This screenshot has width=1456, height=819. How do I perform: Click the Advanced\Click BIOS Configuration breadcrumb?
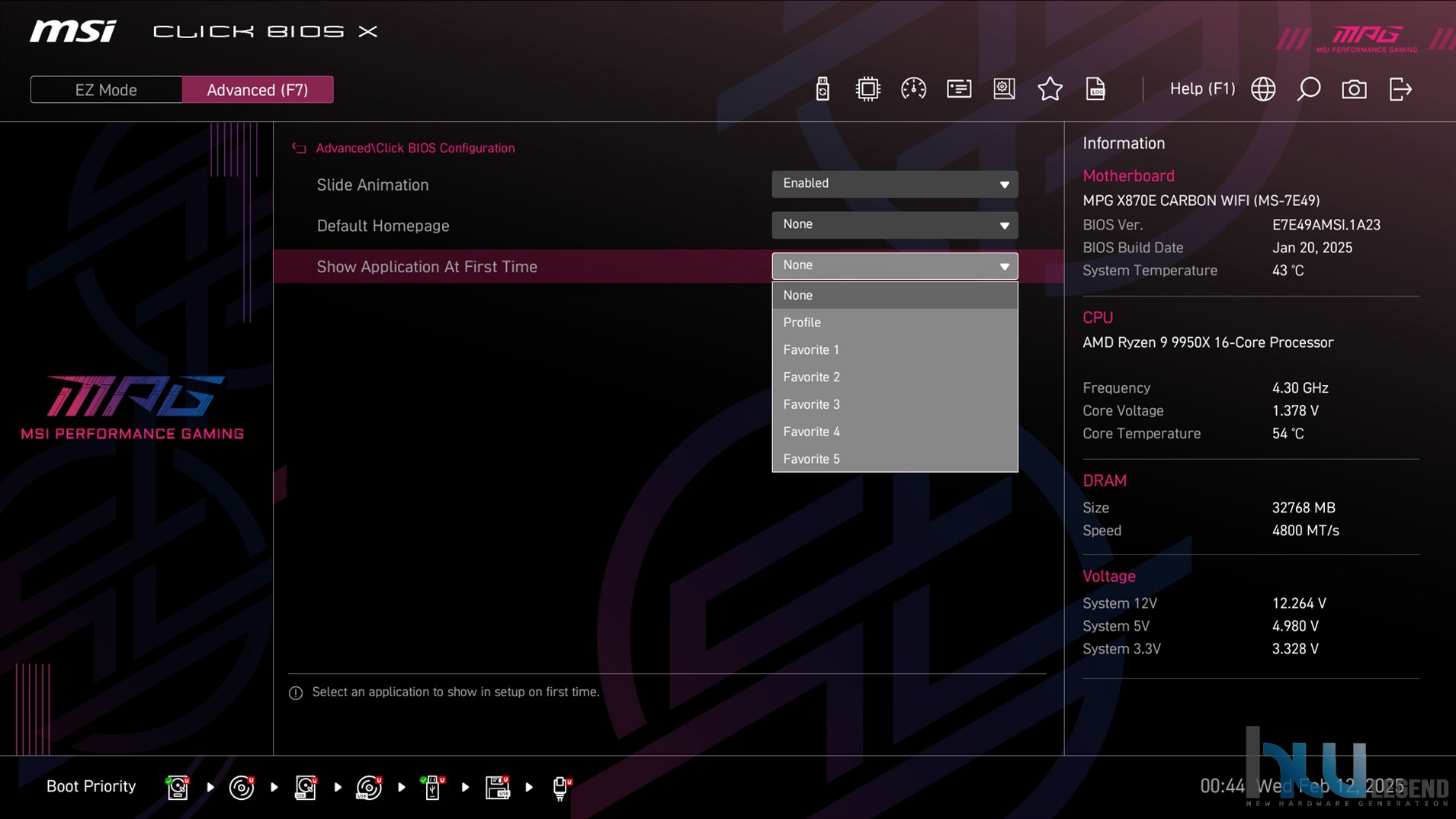pyautogui.click(x=415, y=148)
